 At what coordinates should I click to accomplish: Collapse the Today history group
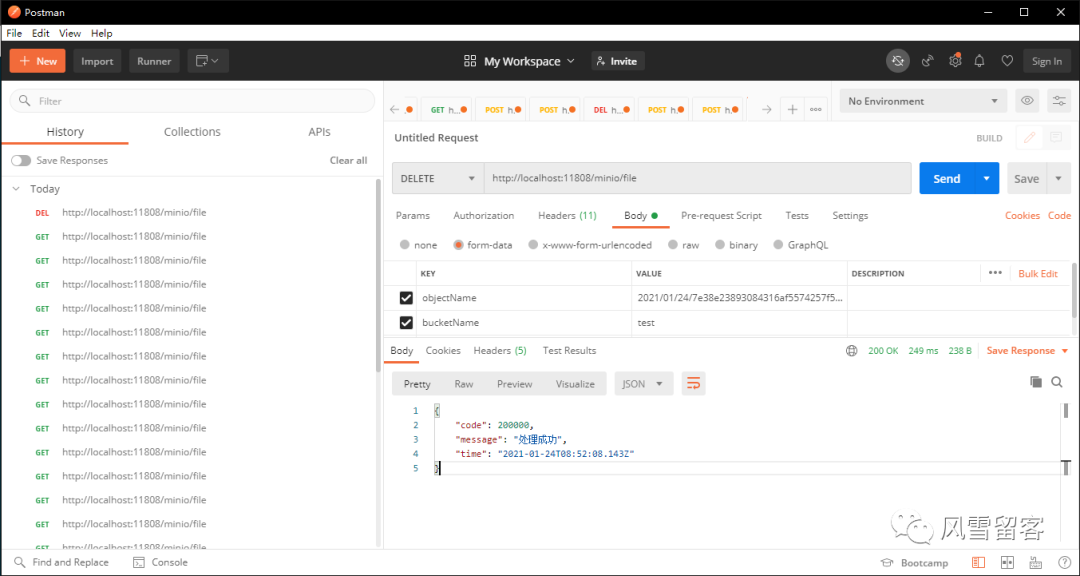tap(17, 189)
